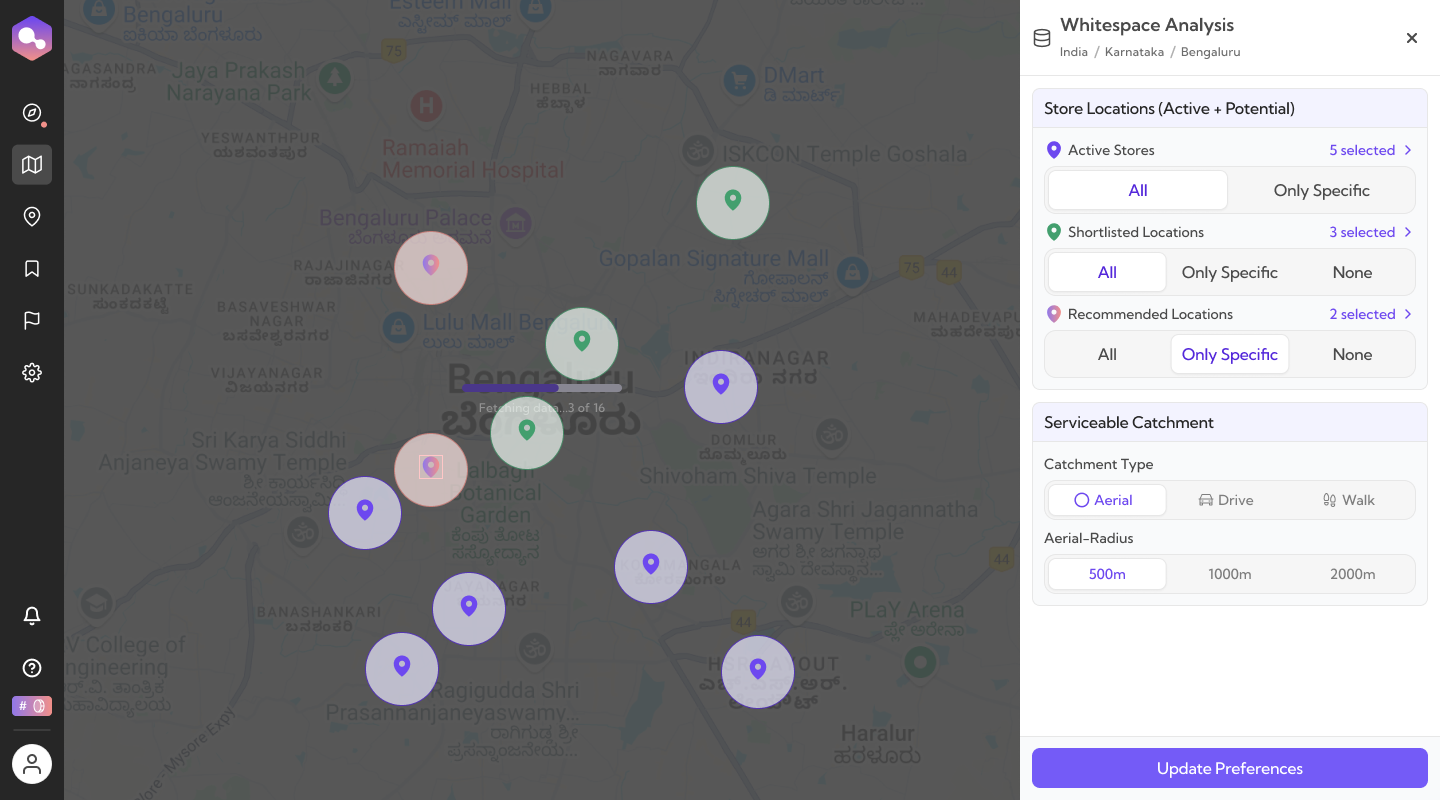
Task: Select None for Shortlisted Locations
Action: pyautogui.click(x=1352, y=272)
